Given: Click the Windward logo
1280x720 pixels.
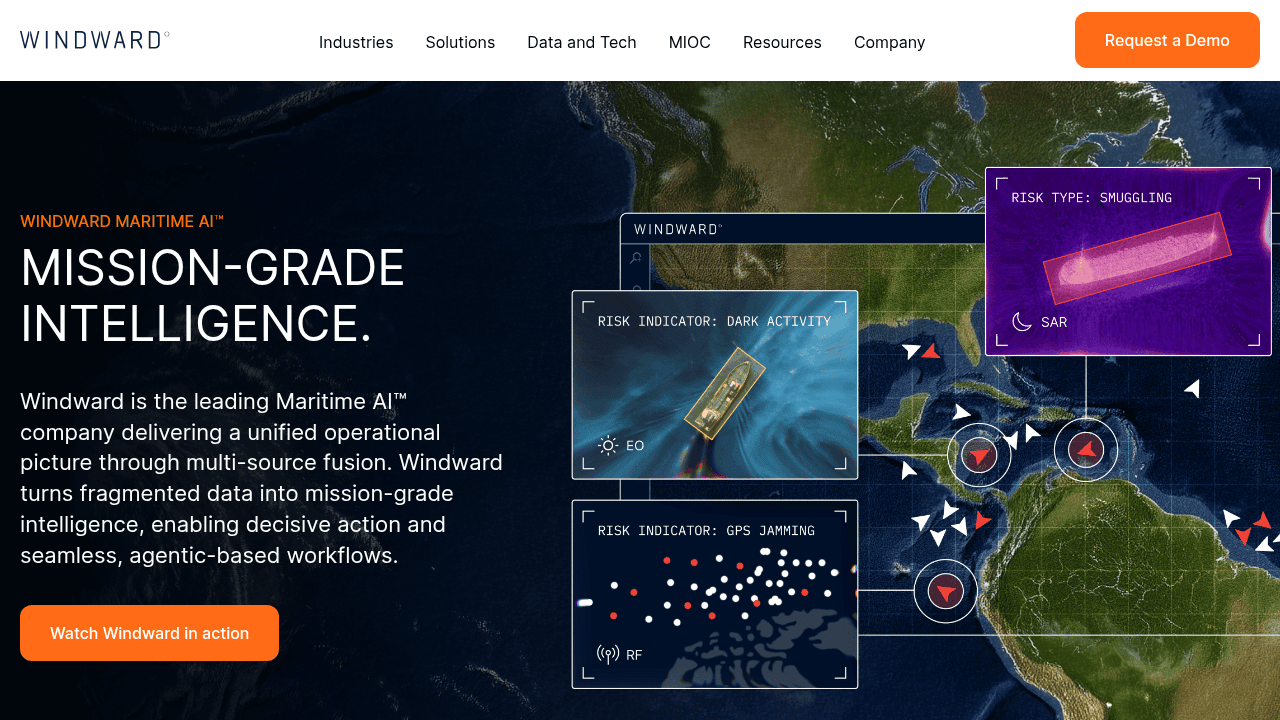Looking at the screenshot, I should click(x=95, y=40).
